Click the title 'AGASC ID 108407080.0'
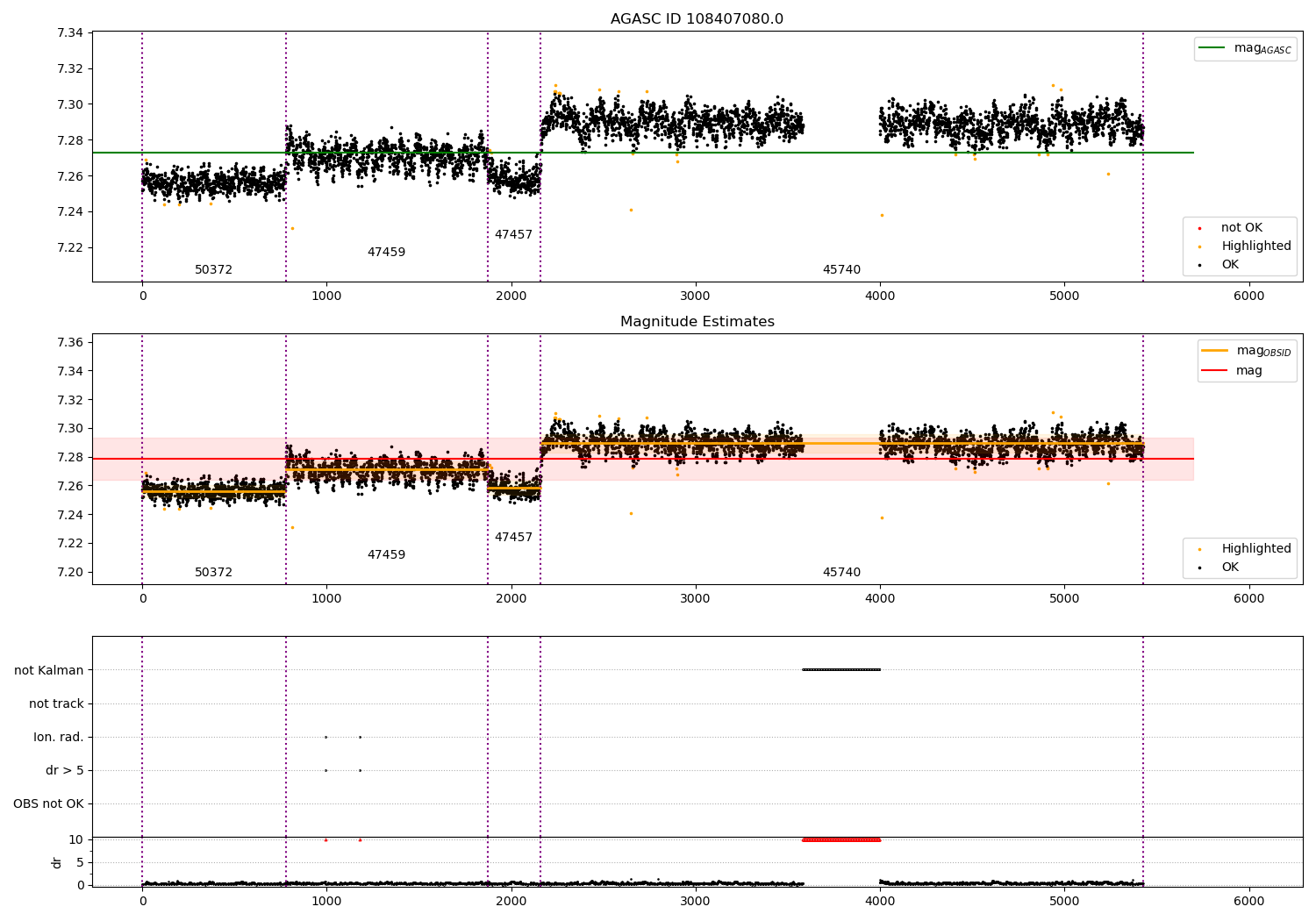The image size is (1316, 921). (x=697, y=19)
